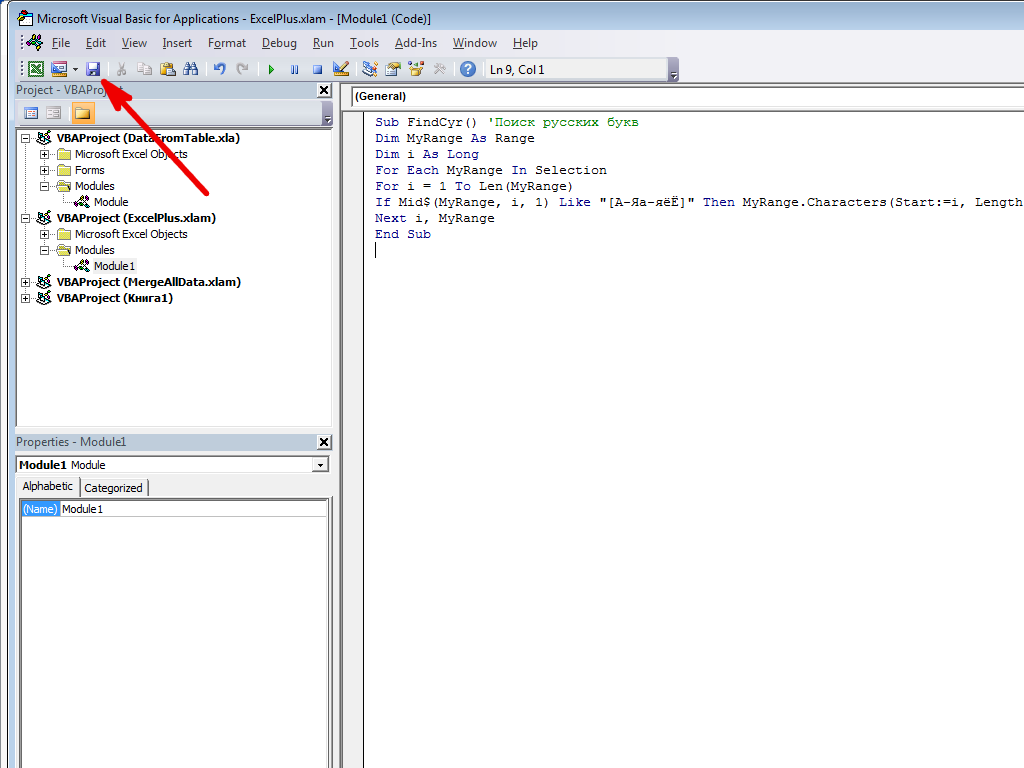Screen dimensions: 1024x768
Task: Expand Microsoft Excel Objects under ExcelPlus.xlam
Action: (x=44, y=234)
